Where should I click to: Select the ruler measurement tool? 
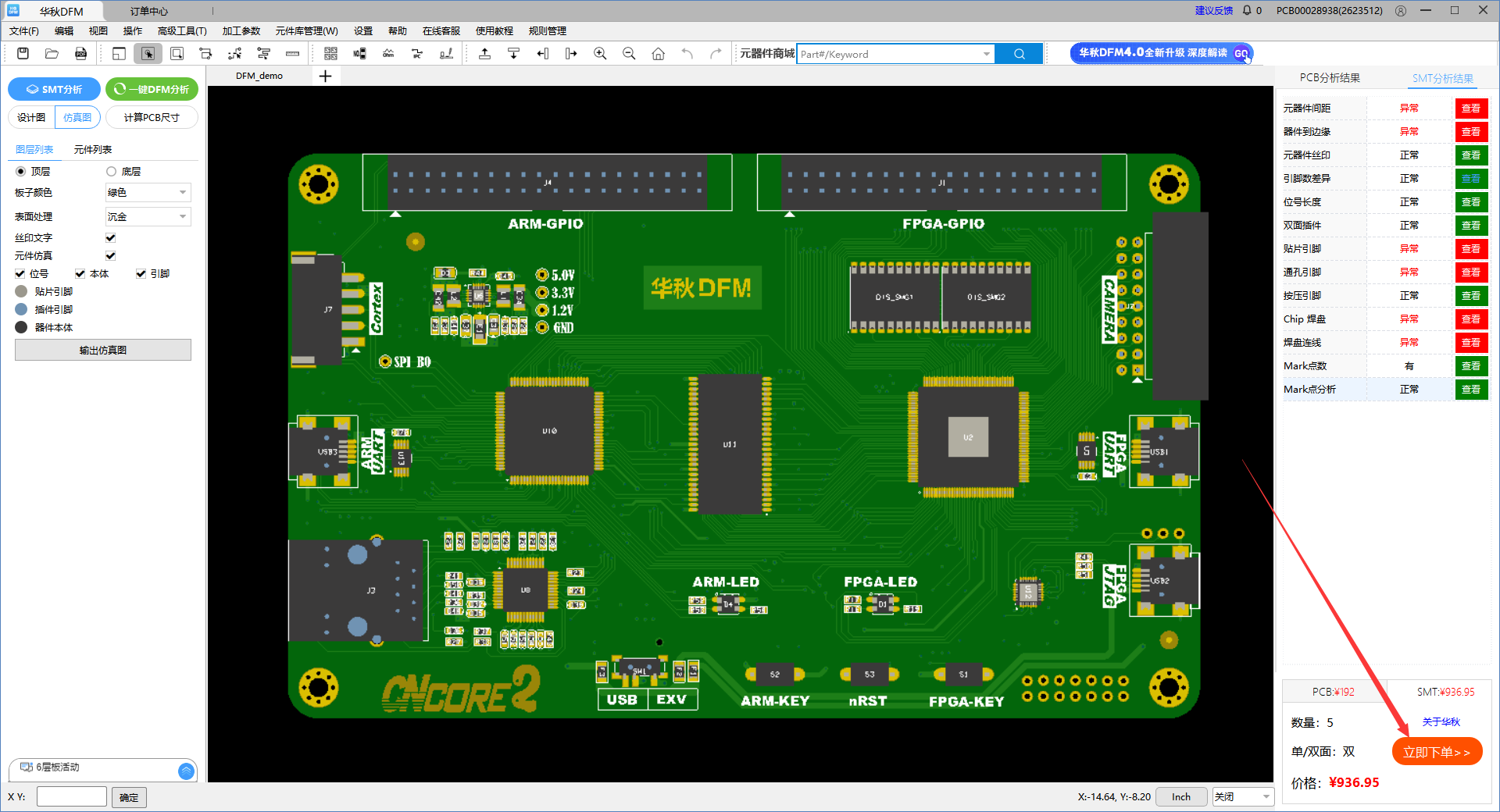click(292, 54)
